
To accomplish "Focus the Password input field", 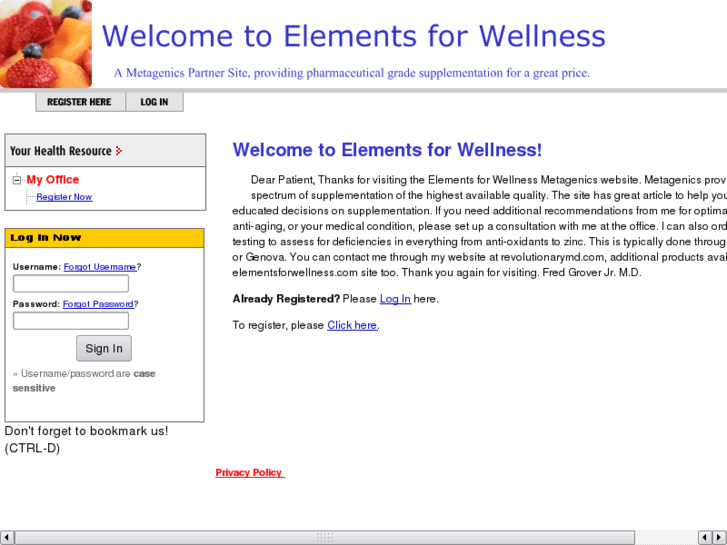I will click(x=70, y=321).
